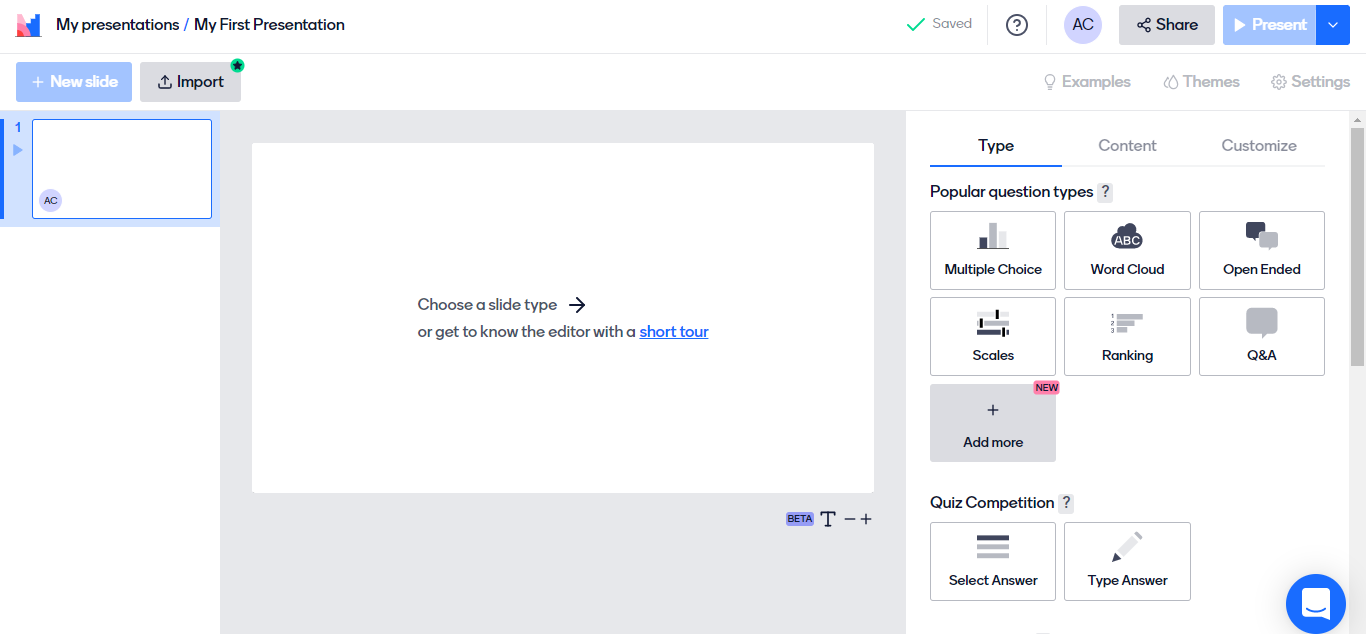Expand the Present dropdown arrow
The width and height of the screenshot is (1366, 634).
click(x=1333, y=25)
